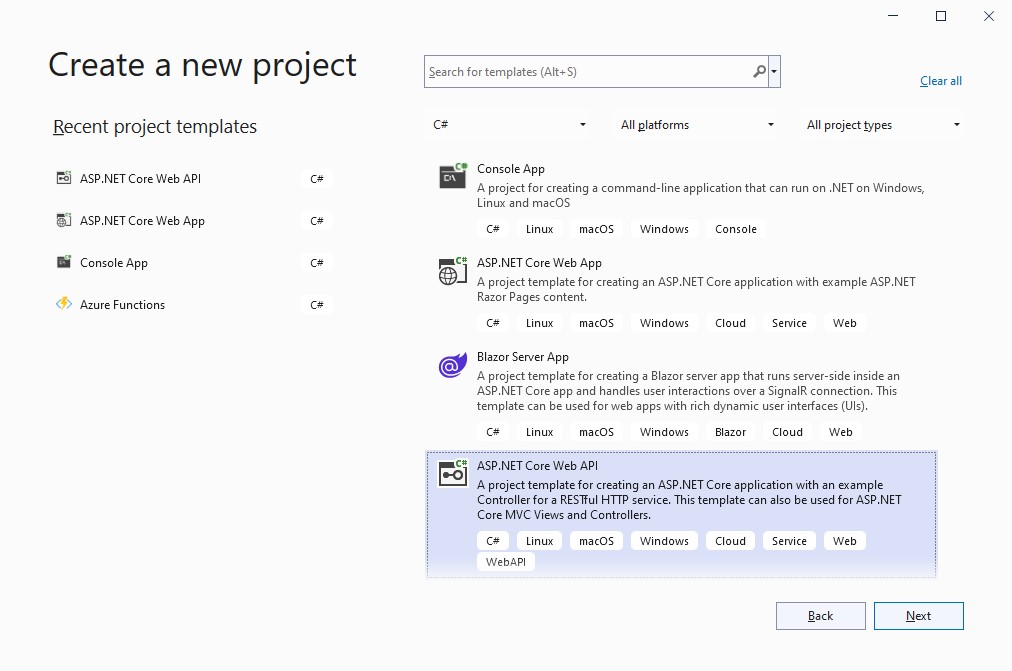Viewport: 1012px width, 671px height.
Task: Focus the Search for templates field
Action: click(596, 72)
